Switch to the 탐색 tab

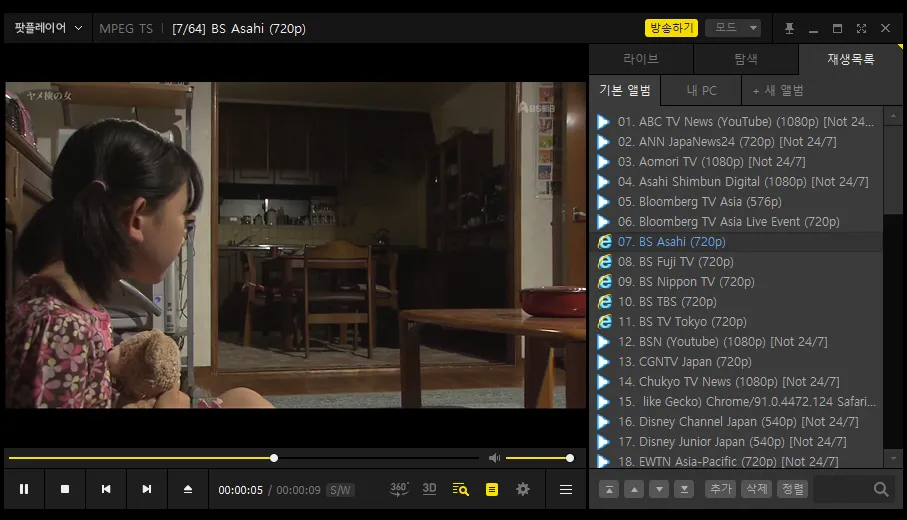(746, 59)
